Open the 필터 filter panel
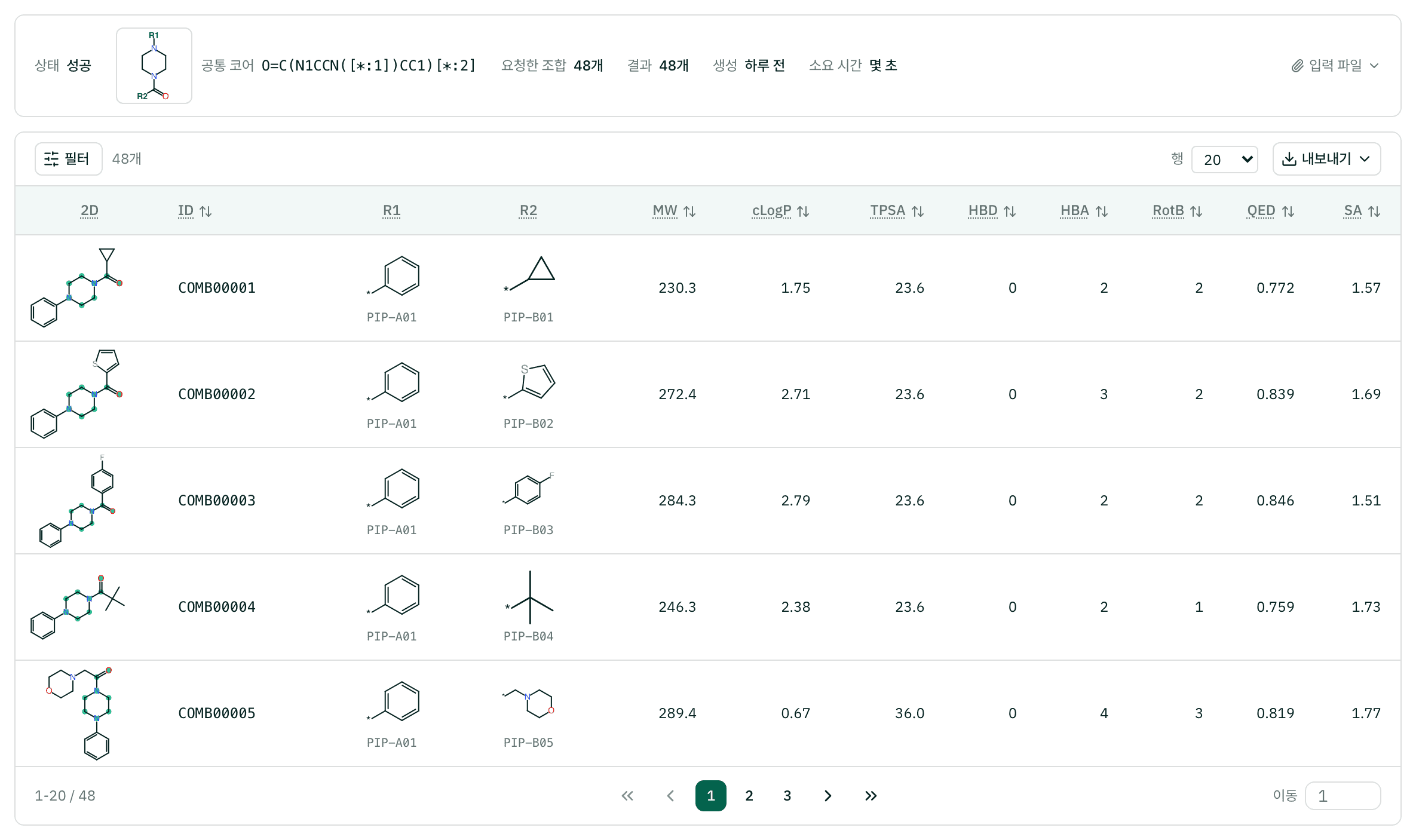This screenshot has width=1416, height=840. pos(69,159)
